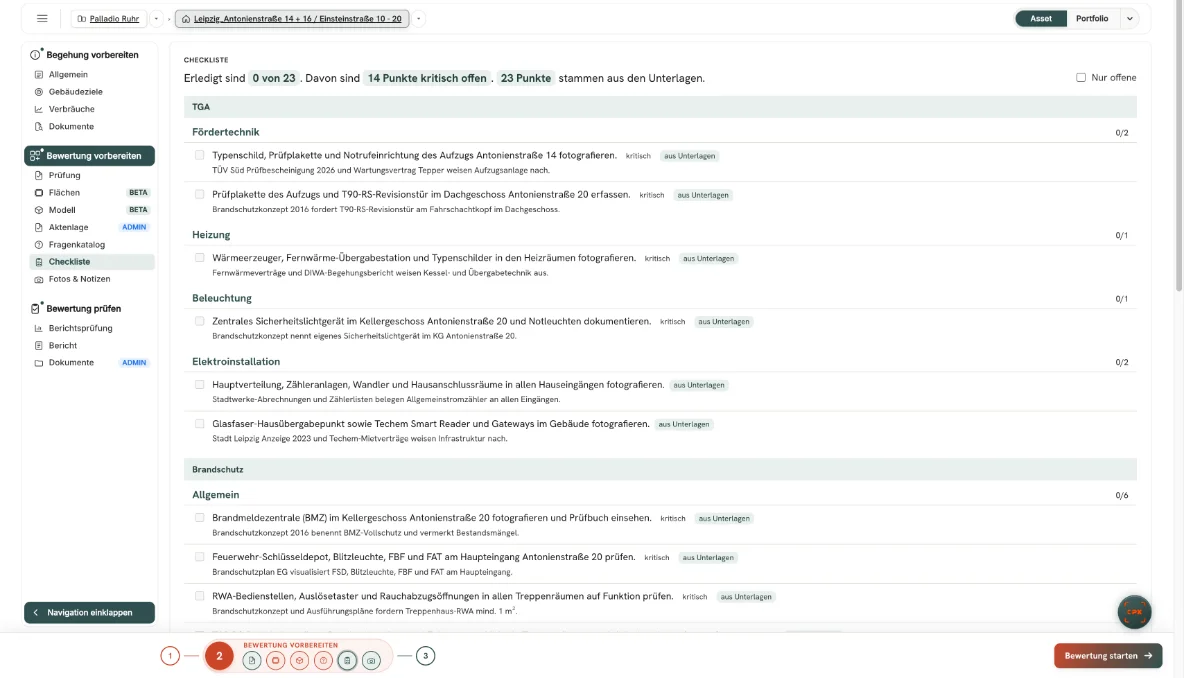Check the Feuerwehr-Schlüsseldepot item
The image size is (1184, 678).
pos(199,557)
